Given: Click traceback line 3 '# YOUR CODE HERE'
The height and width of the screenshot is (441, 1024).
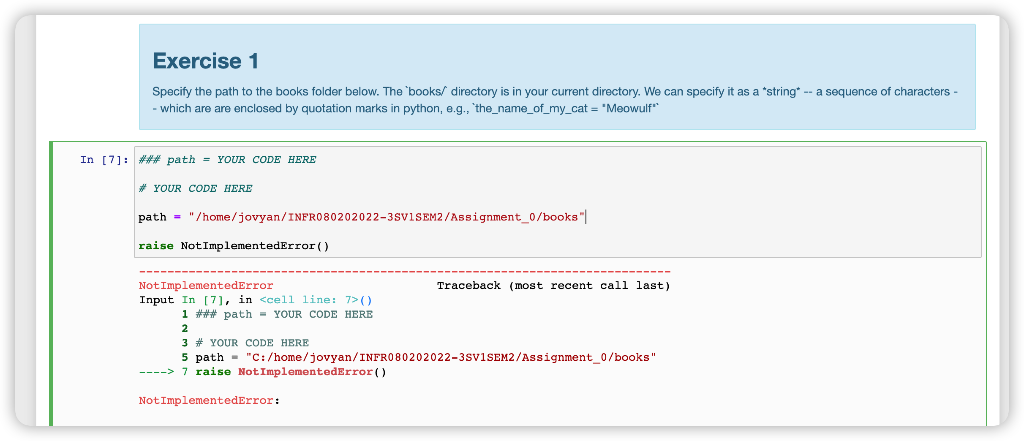Looking at the screenshot, I should (x=246, y=342).
